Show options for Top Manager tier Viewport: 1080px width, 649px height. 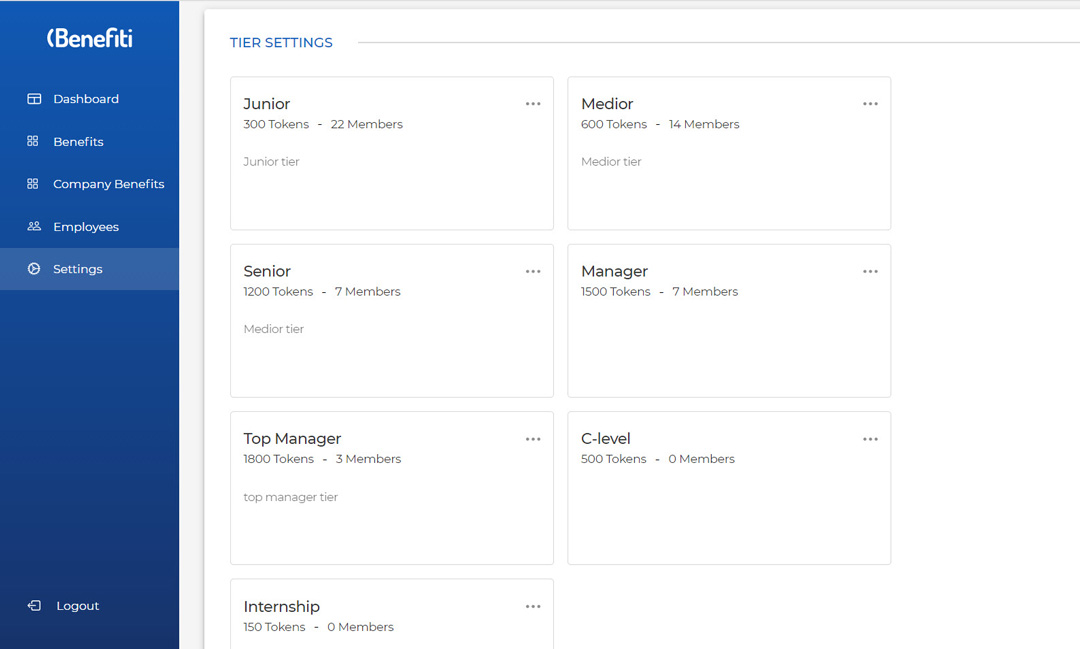pyautogui.click(x=533, y=439)
